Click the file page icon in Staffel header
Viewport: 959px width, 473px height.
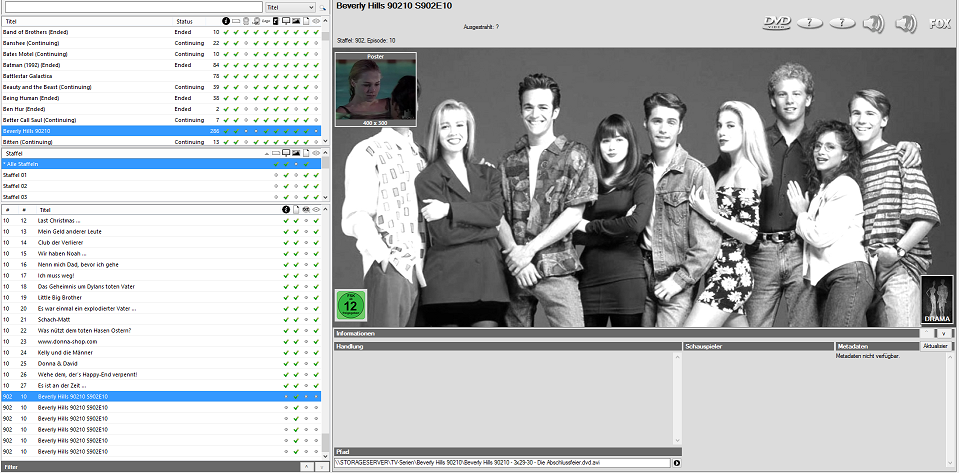pyautogui.click(x=306, y=153)
